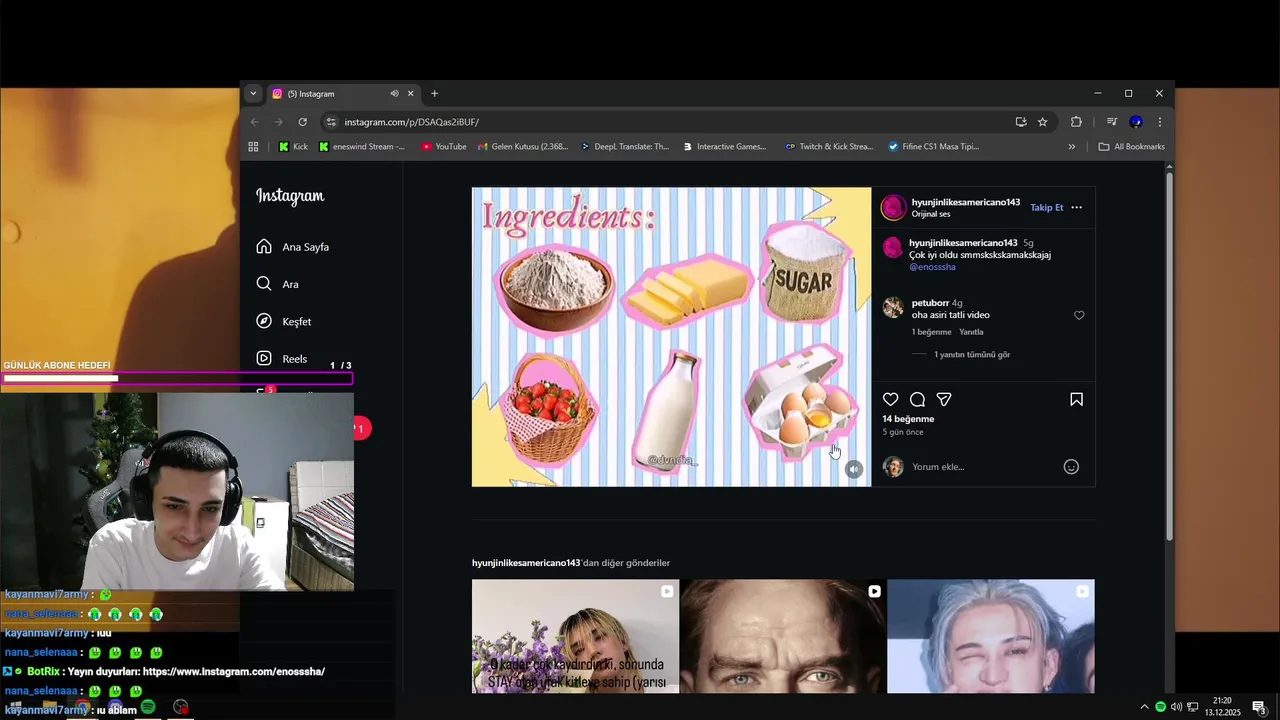Open Interactive Games bookmark

(x=725, y=146)
